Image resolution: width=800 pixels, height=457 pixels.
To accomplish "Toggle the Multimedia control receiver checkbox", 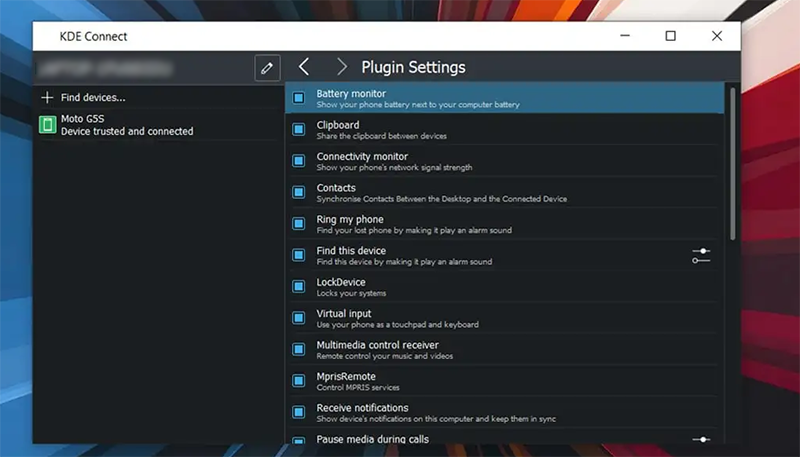I will tap(299, 349).
